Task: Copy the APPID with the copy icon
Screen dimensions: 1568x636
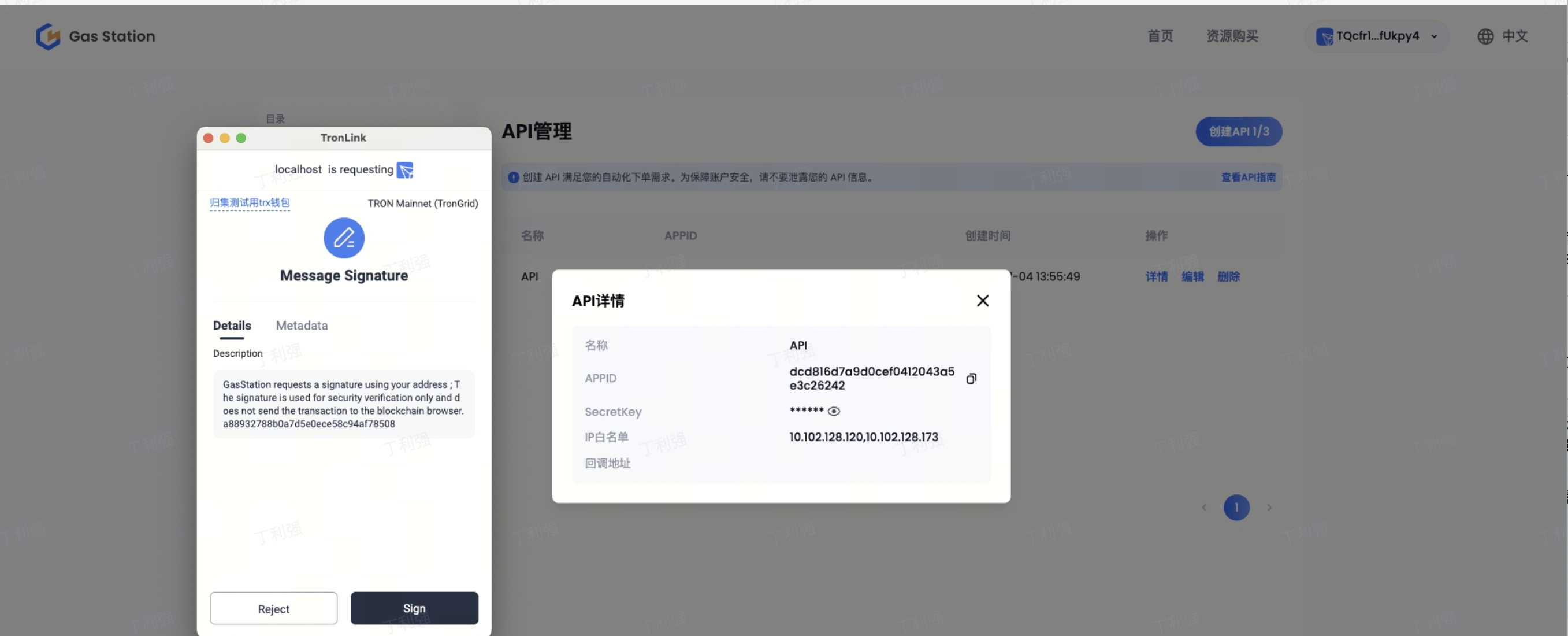Action: click(972, 378)
